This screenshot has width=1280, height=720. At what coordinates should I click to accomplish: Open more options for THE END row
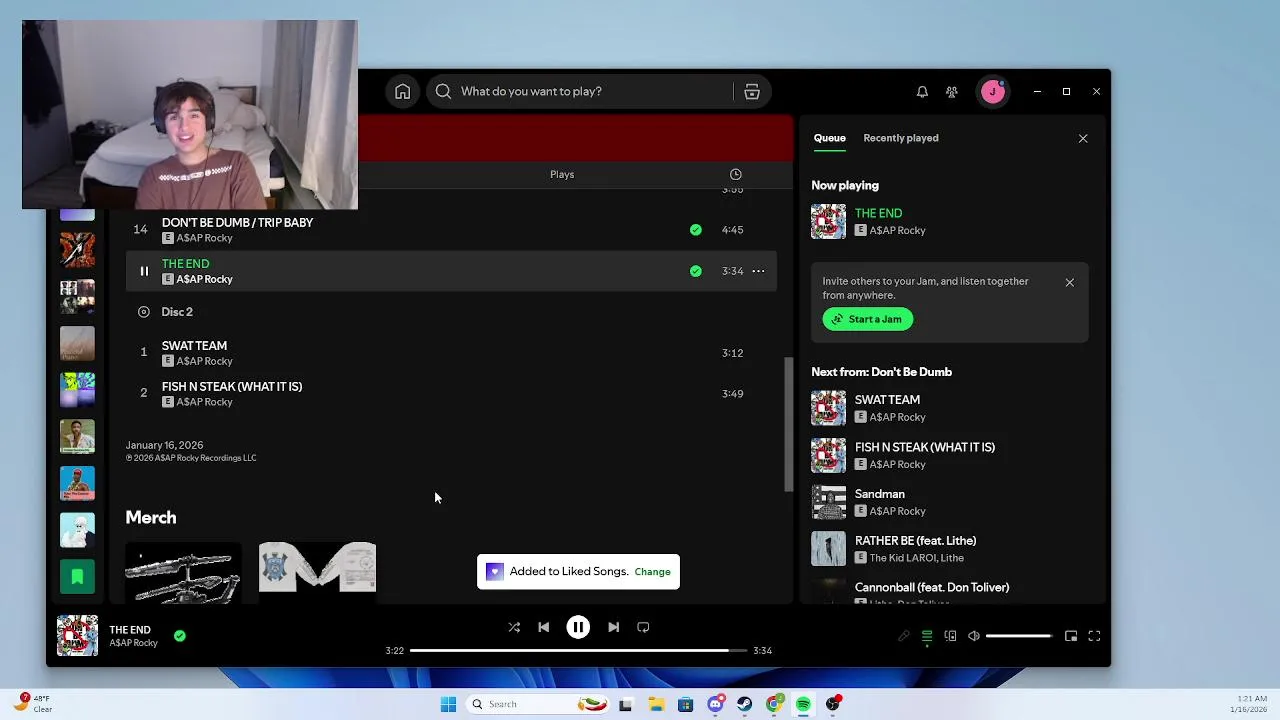(x=758, y=271)
